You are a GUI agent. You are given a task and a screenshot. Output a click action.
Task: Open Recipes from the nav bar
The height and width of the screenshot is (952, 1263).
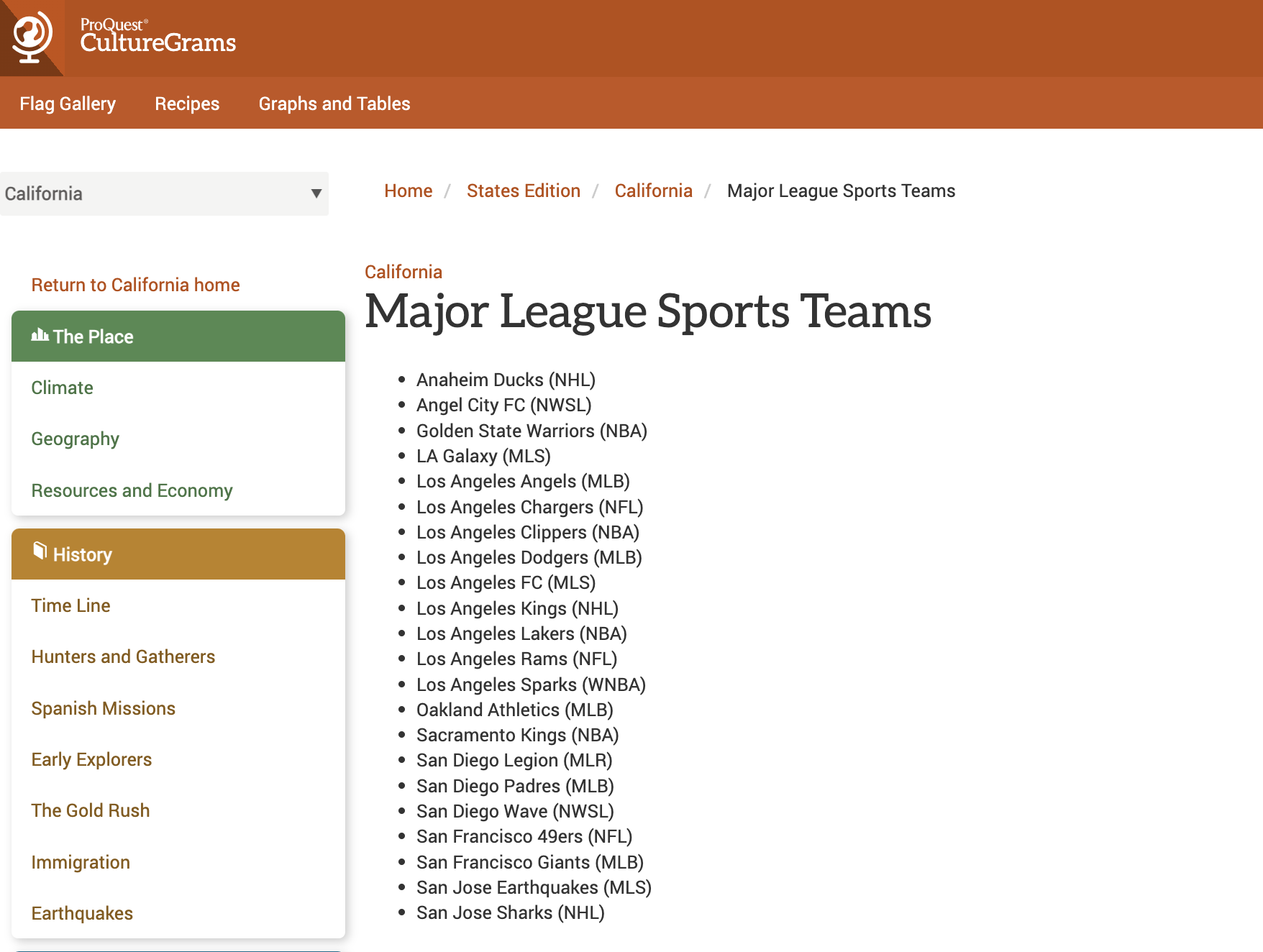187,104
